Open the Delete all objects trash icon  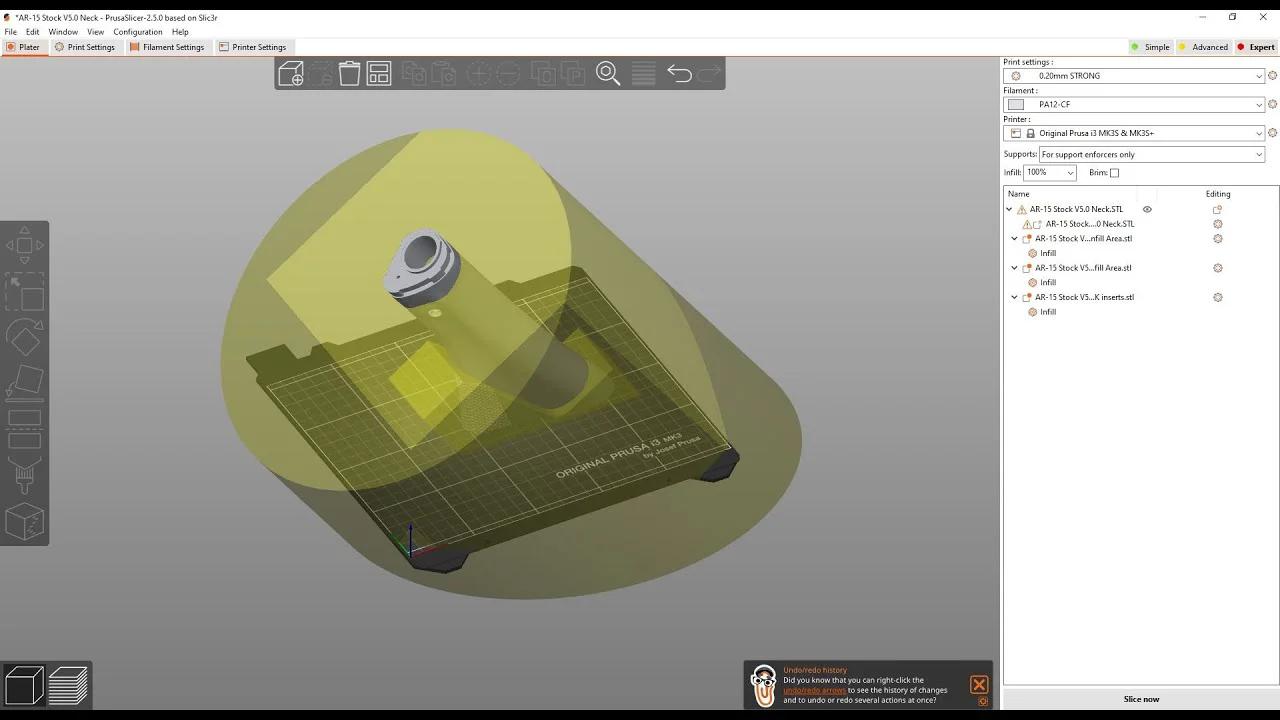pyautogui.click(x=349, y=73)
